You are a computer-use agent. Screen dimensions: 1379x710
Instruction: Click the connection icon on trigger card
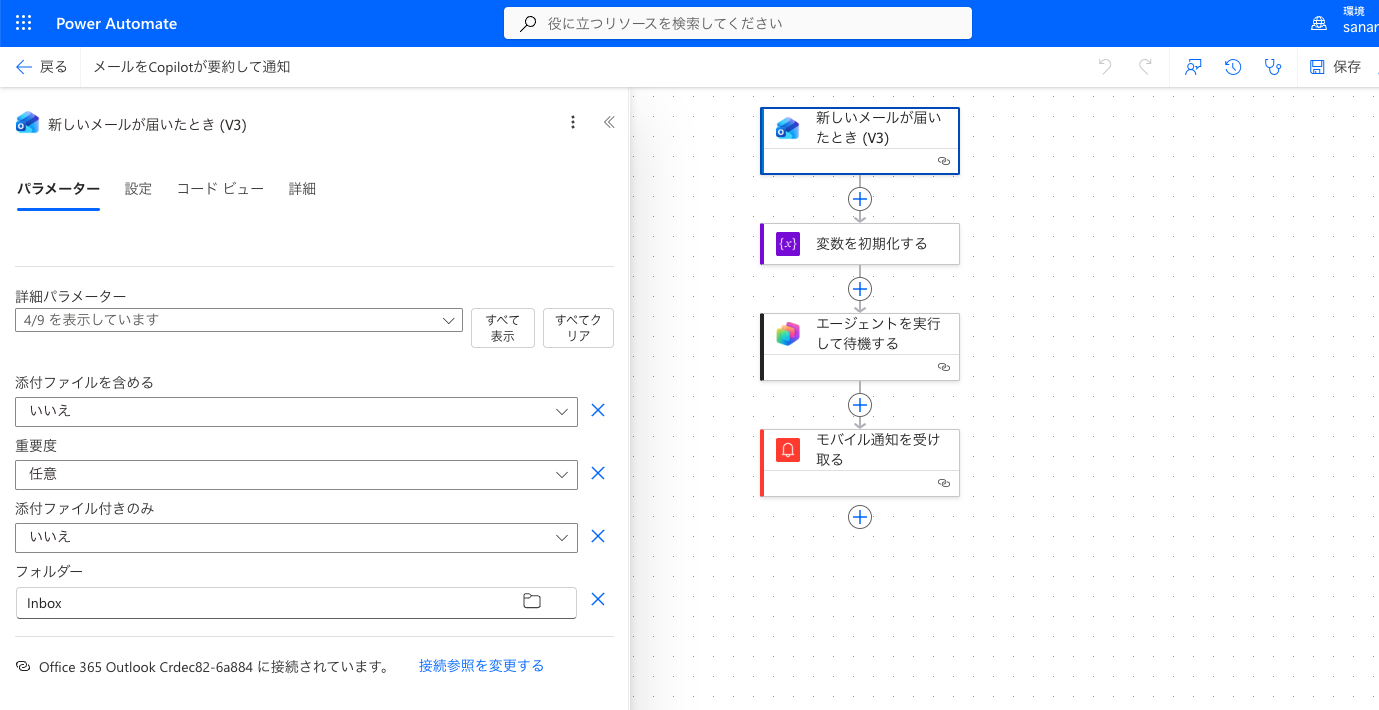[x=943, y=161]
